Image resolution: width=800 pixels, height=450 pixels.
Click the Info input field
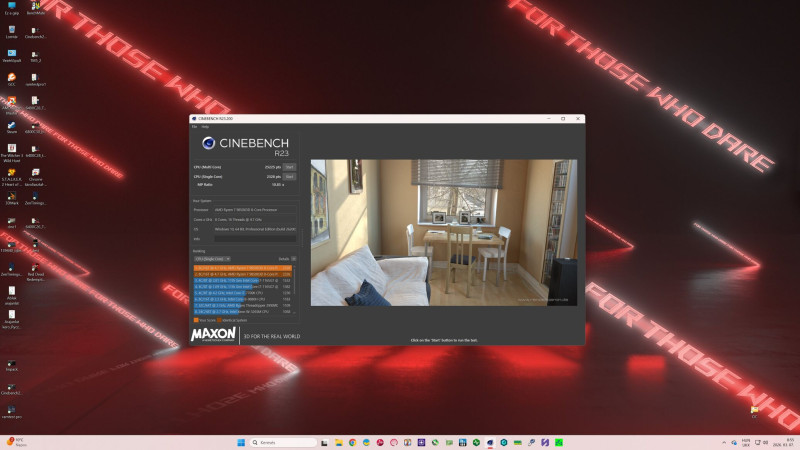coord(255,239)
